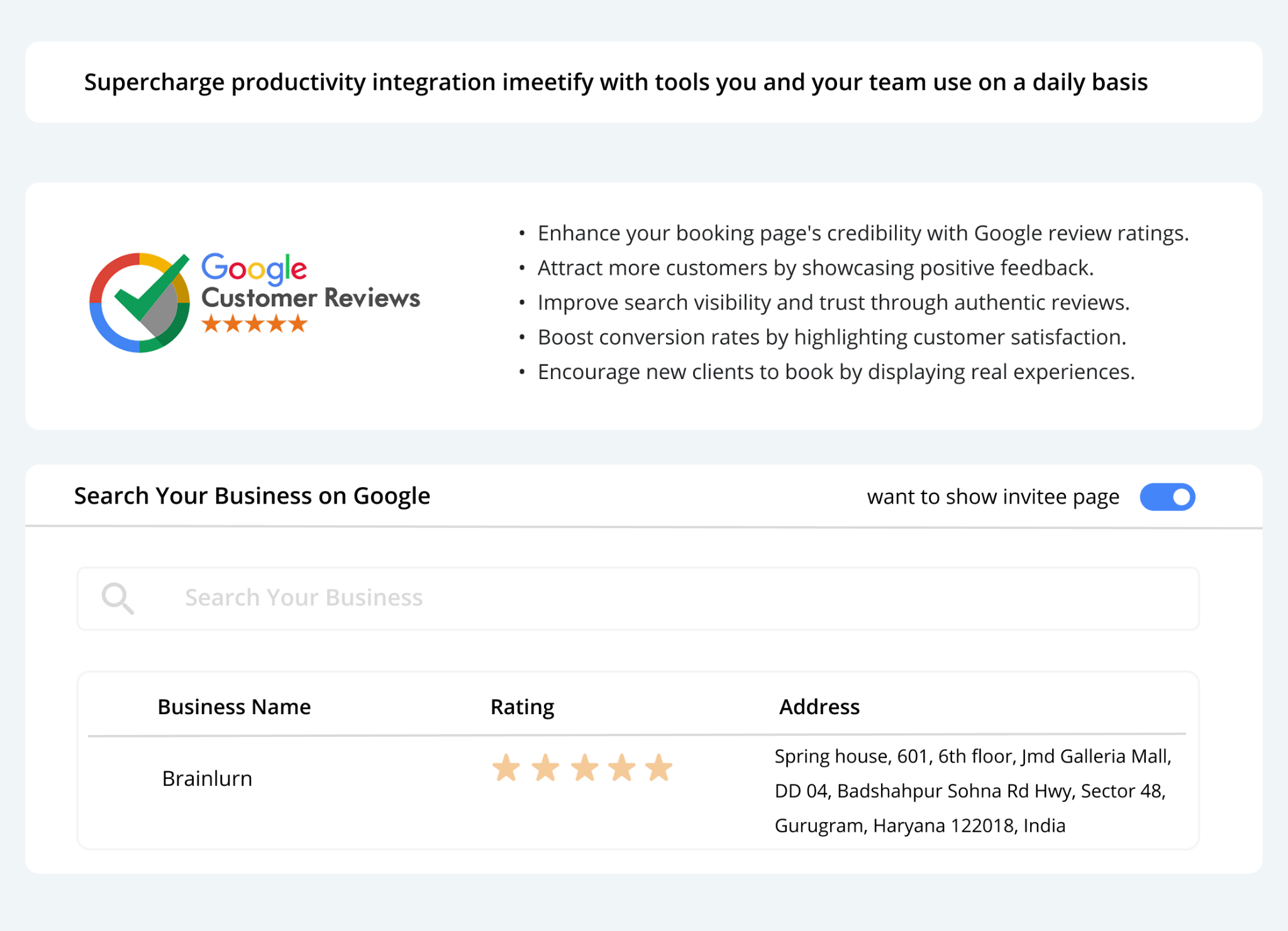Click the "Supercharge productivity" headline text
The width and height of the screenshot is (1288, 931).
pos(616,82)
